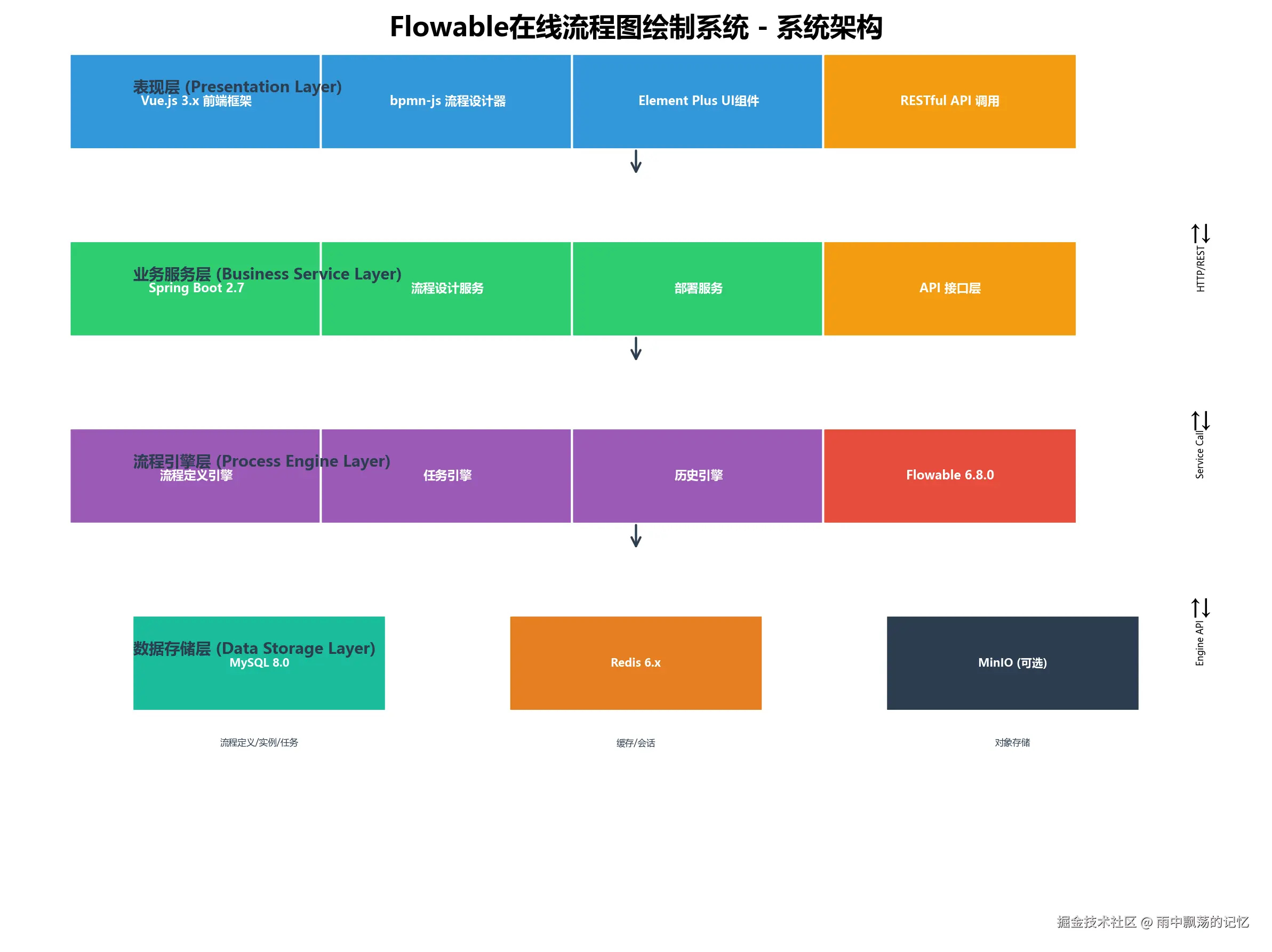
Task: Click the Engine API bidirectional arrows icon
Action: point(1200,607)
